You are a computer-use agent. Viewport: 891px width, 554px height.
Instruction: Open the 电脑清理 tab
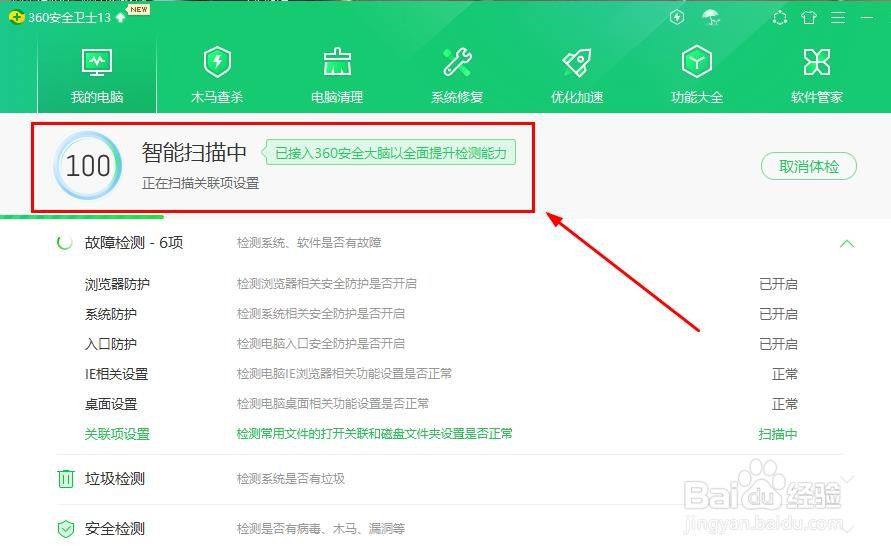coord(337,76)
